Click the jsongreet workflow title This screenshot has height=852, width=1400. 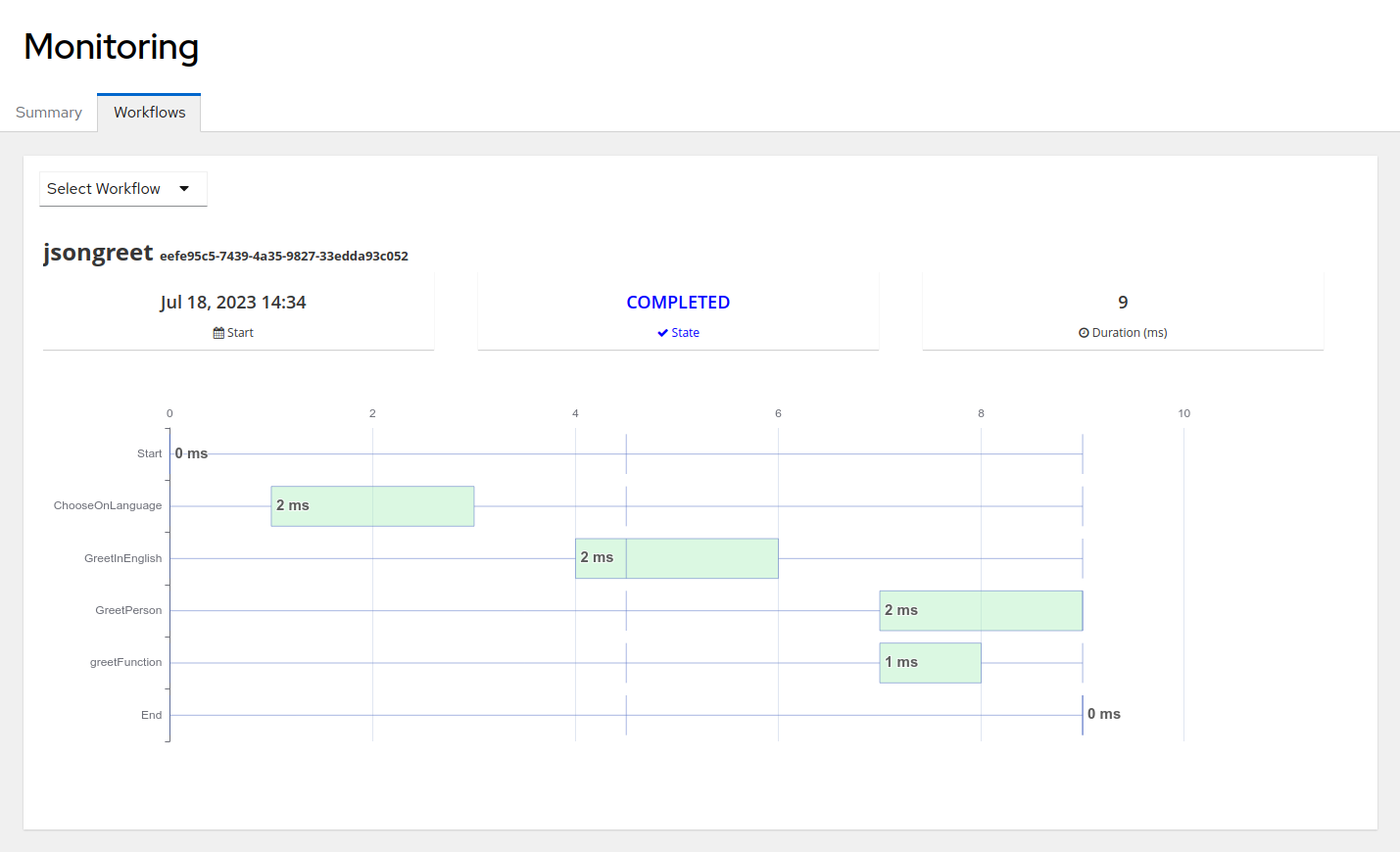[x=97, y=252]
